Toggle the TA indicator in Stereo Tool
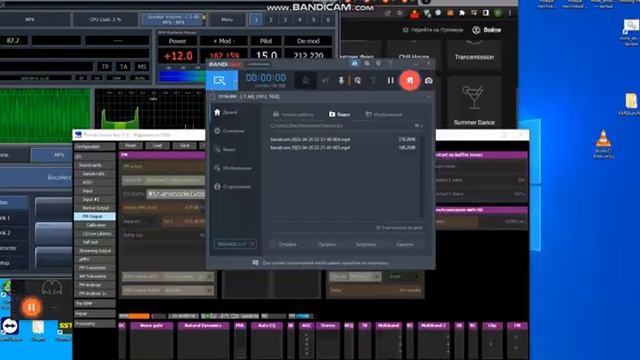This screenshot has height=360, width=640. pyautogui.click(x=124, y=67)
